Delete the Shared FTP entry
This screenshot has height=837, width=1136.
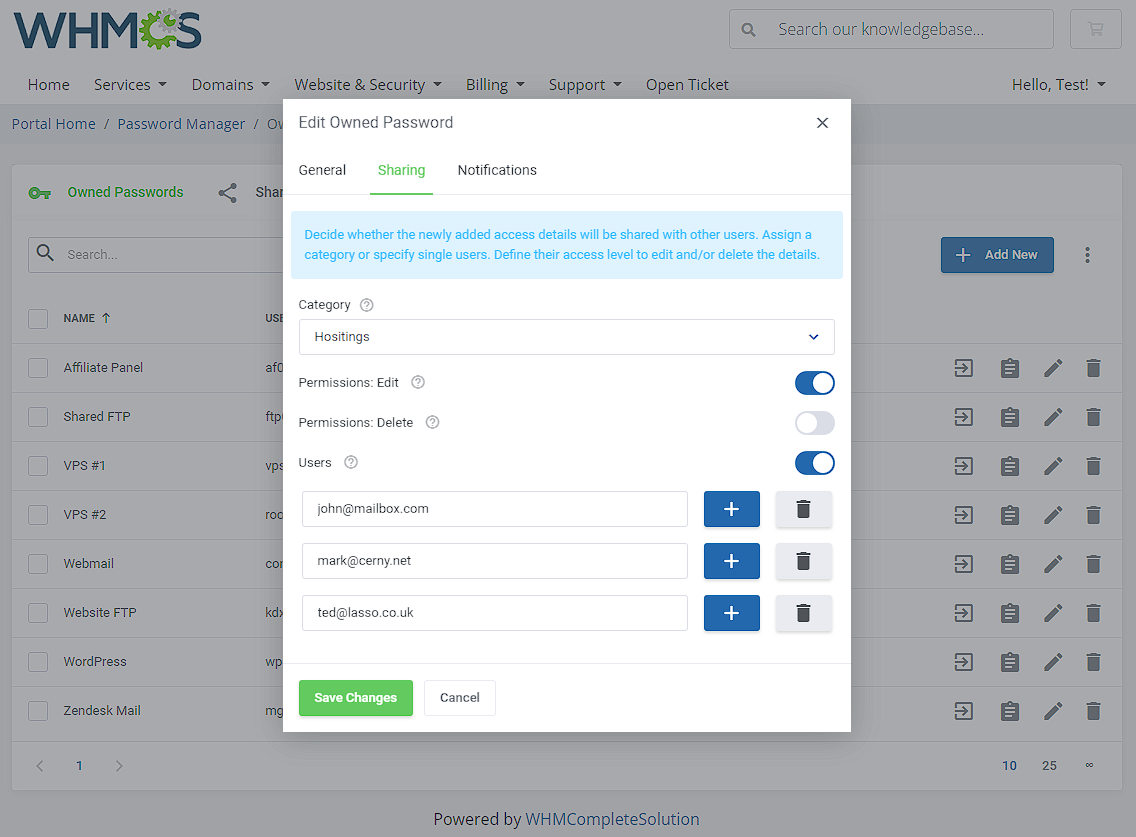point(1093,417)
